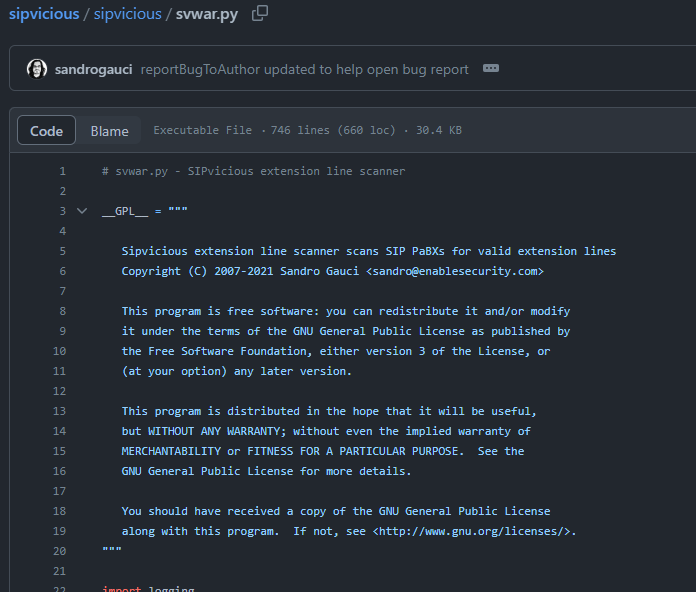Viewport: 696px width, 592px height.
Task: Click 'Executable File' label
Action: point(202,130)
